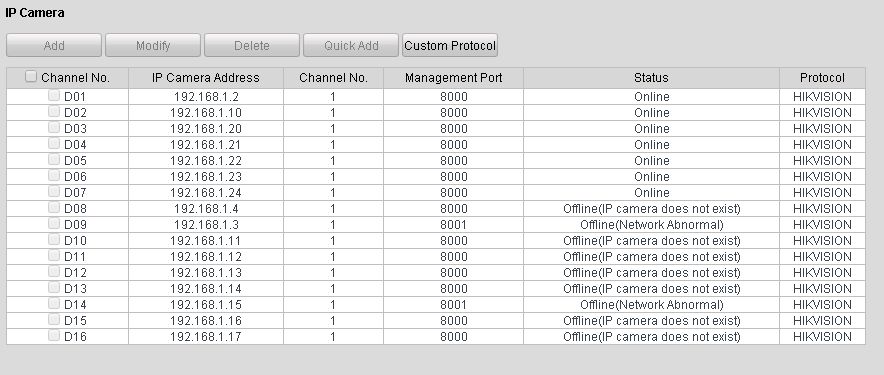Click the 8001 port in D14 row
This screenshot has width=884, height=375.
click(453, 305)
